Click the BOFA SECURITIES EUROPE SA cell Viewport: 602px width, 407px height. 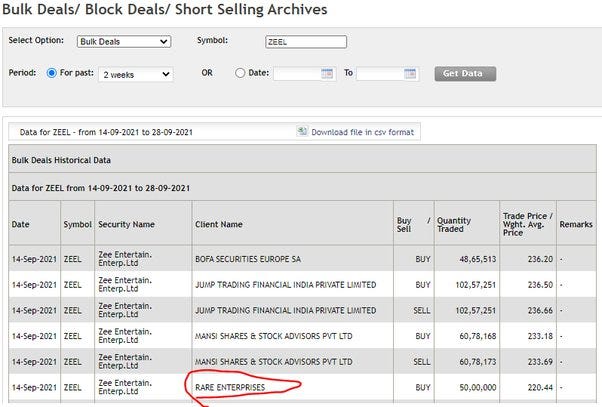[249, 258]
